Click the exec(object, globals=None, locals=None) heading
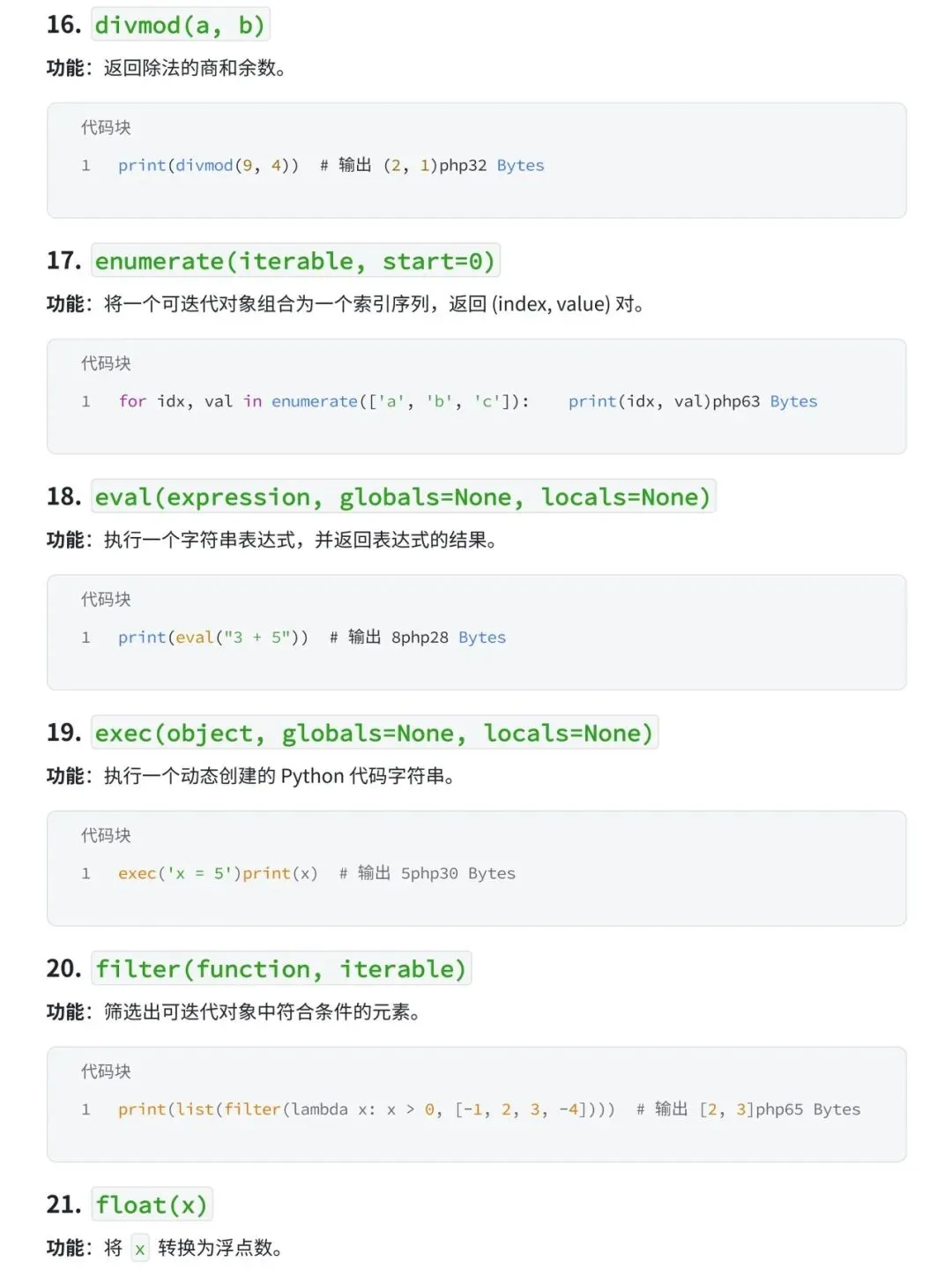The image size is (952, 1269). pyautogui.click(x=375, y=733)
